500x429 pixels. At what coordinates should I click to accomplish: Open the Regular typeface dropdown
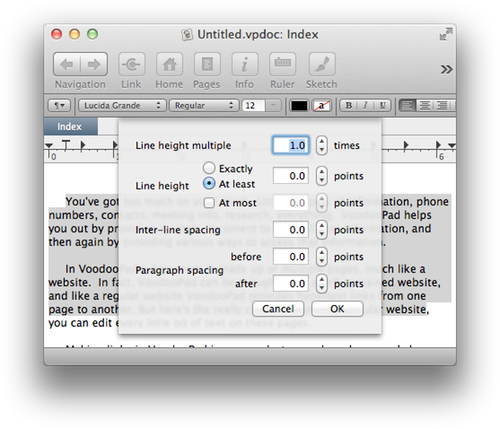point(204,106)
